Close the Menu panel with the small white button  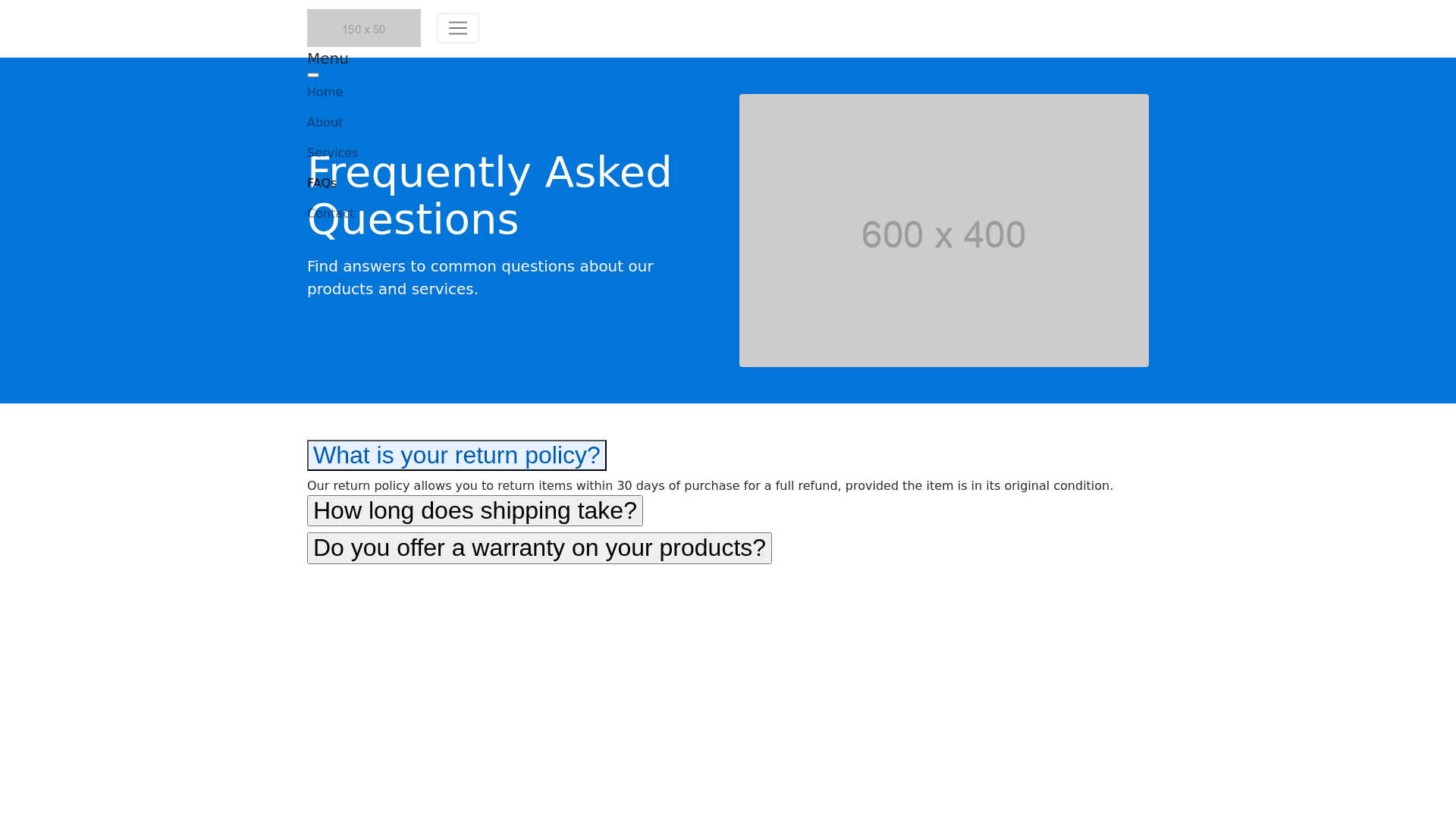click(313, 75)
